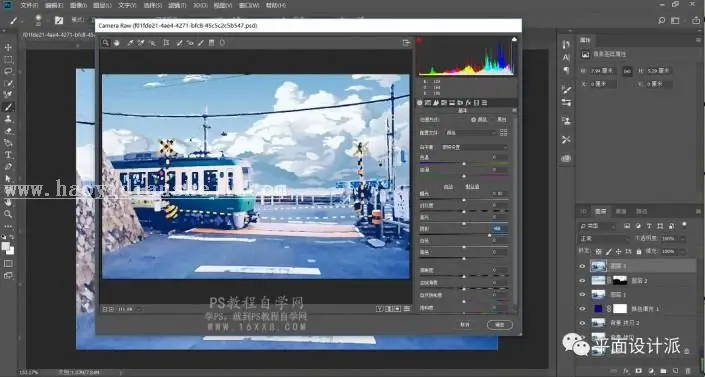The width and height of the screenshot is (705, 377).
Task: Open the layer opacity dropdown arrow
Action: pos(683,238)
